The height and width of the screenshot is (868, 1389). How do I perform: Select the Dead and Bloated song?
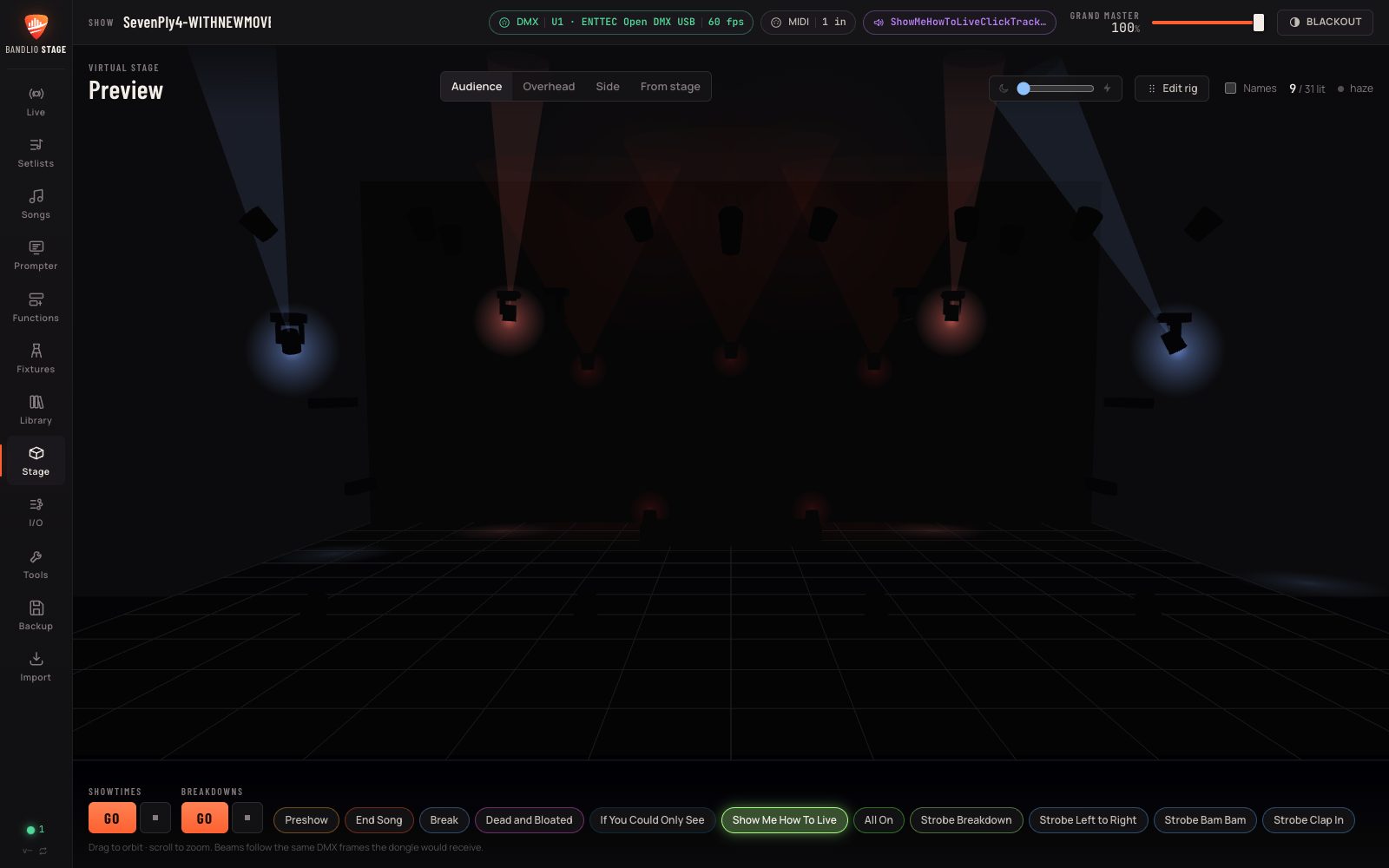pos(530,820)
